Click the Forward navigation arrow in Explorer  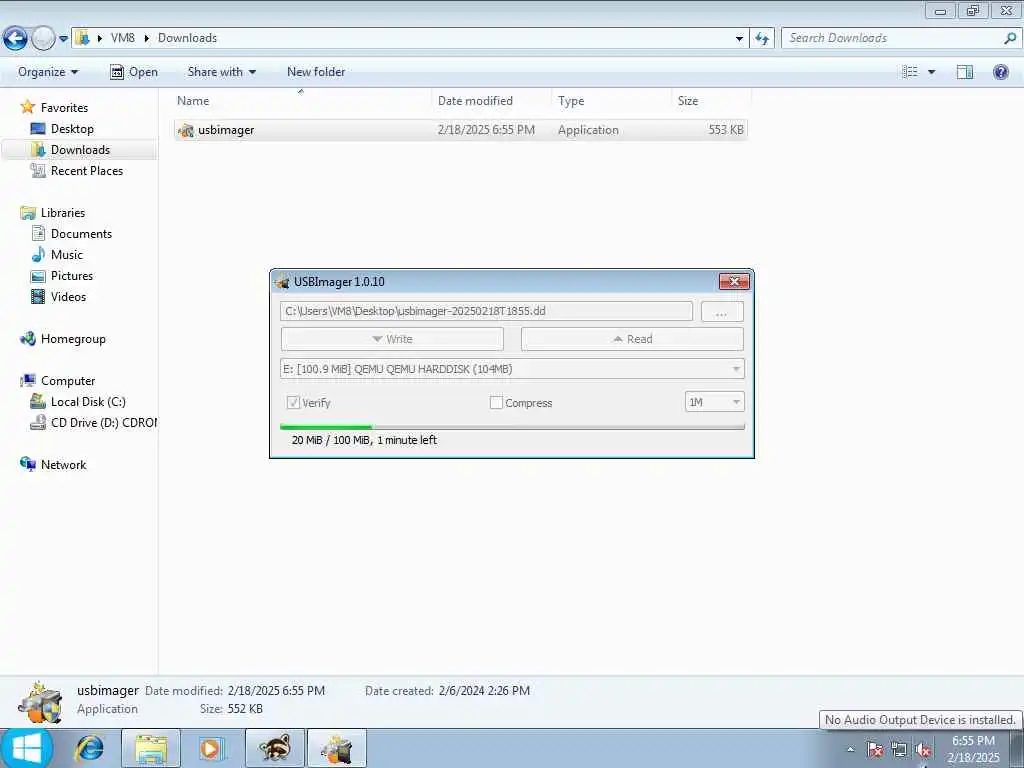43,39
